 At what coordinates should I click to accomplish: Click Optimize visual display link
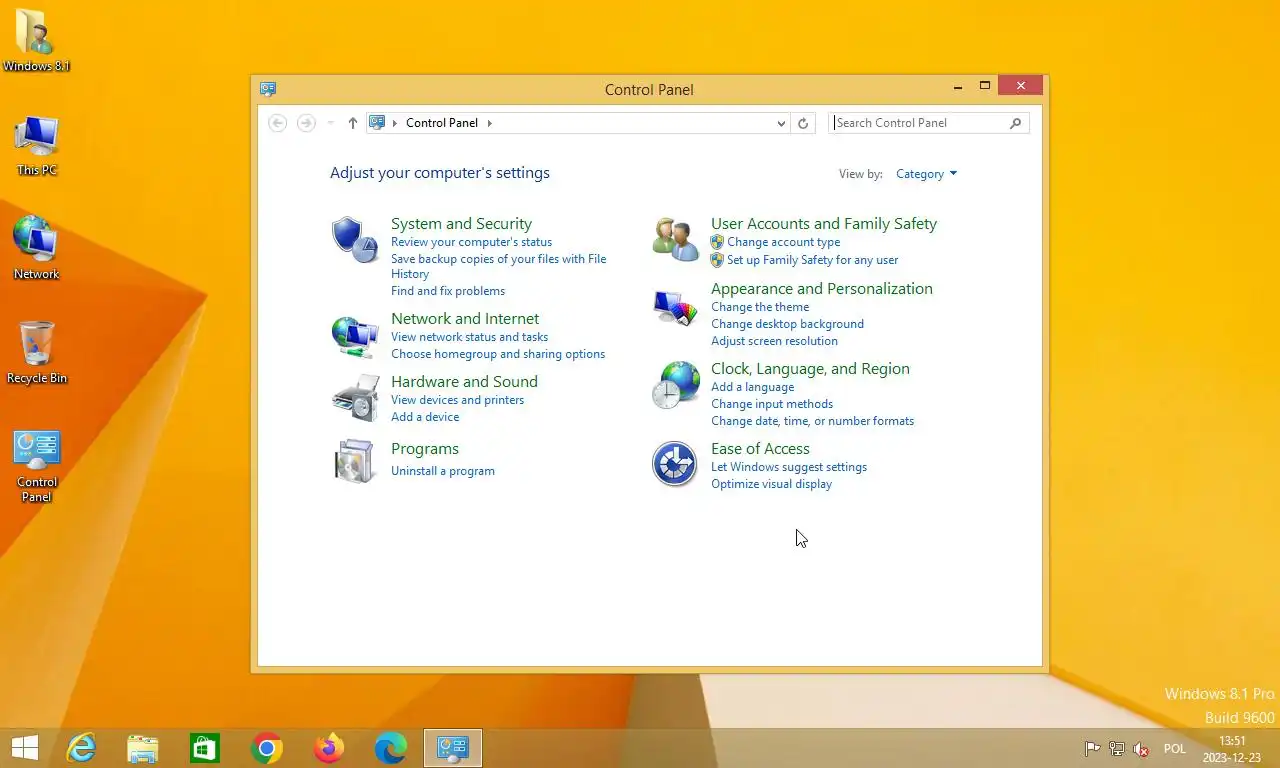pos(771,484)
